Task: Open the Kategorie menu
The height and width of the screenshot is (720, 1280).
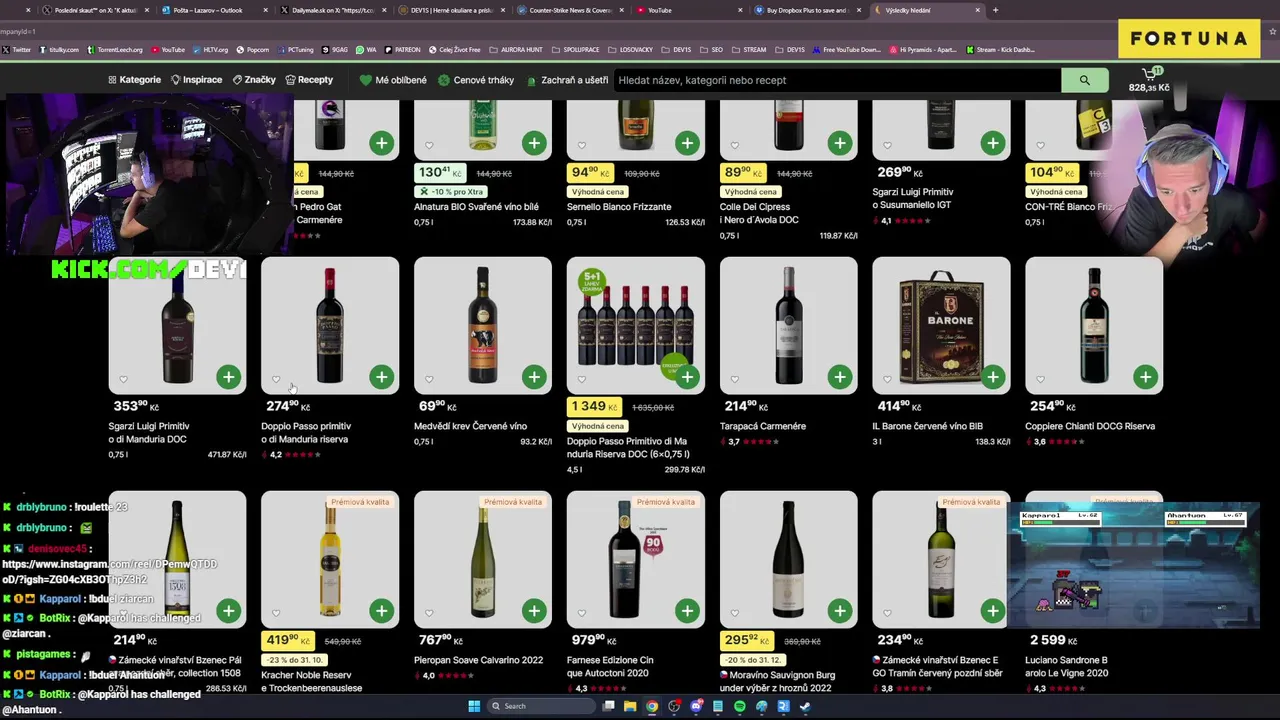Action: pyautogui.click(x=134, y=80)
